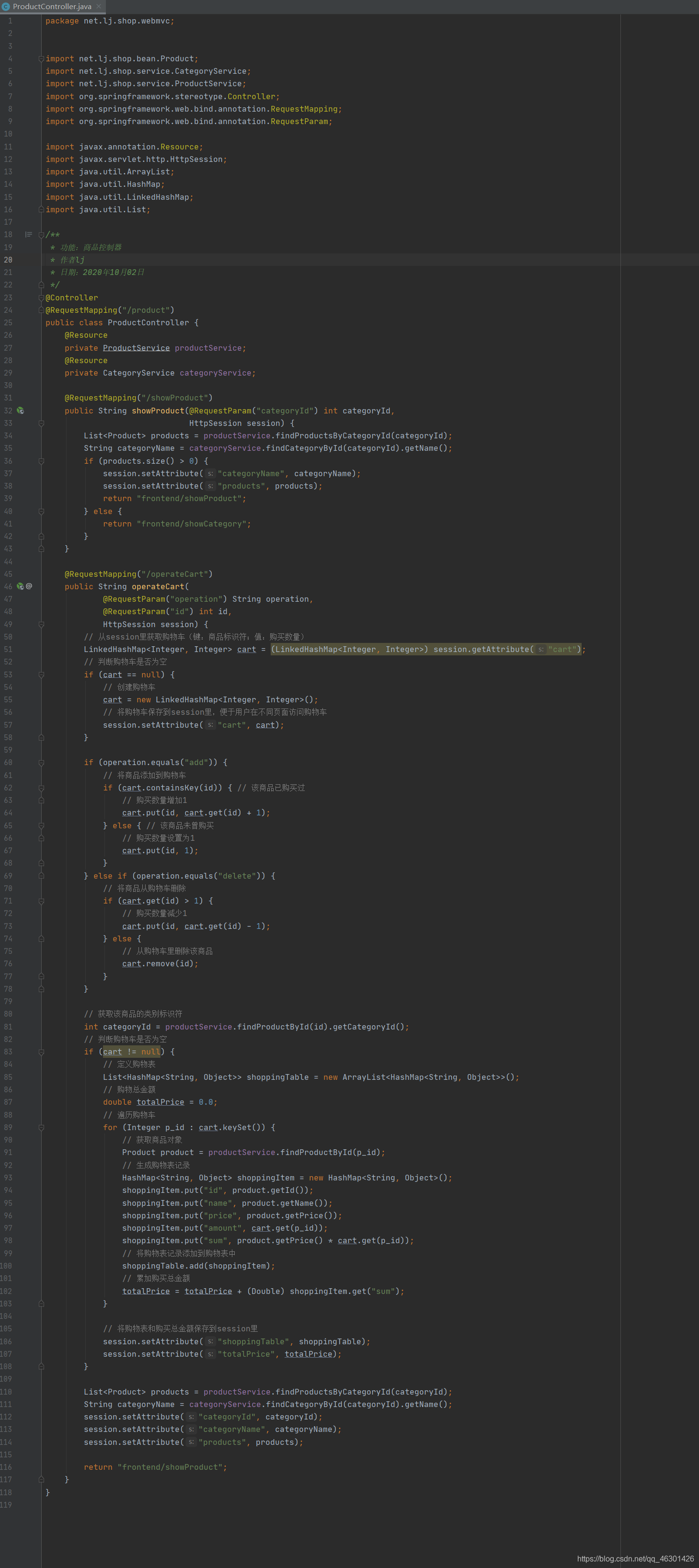
Task: Click the "s:" hint before "cart" in getAttribute
Action: (541, 650)
